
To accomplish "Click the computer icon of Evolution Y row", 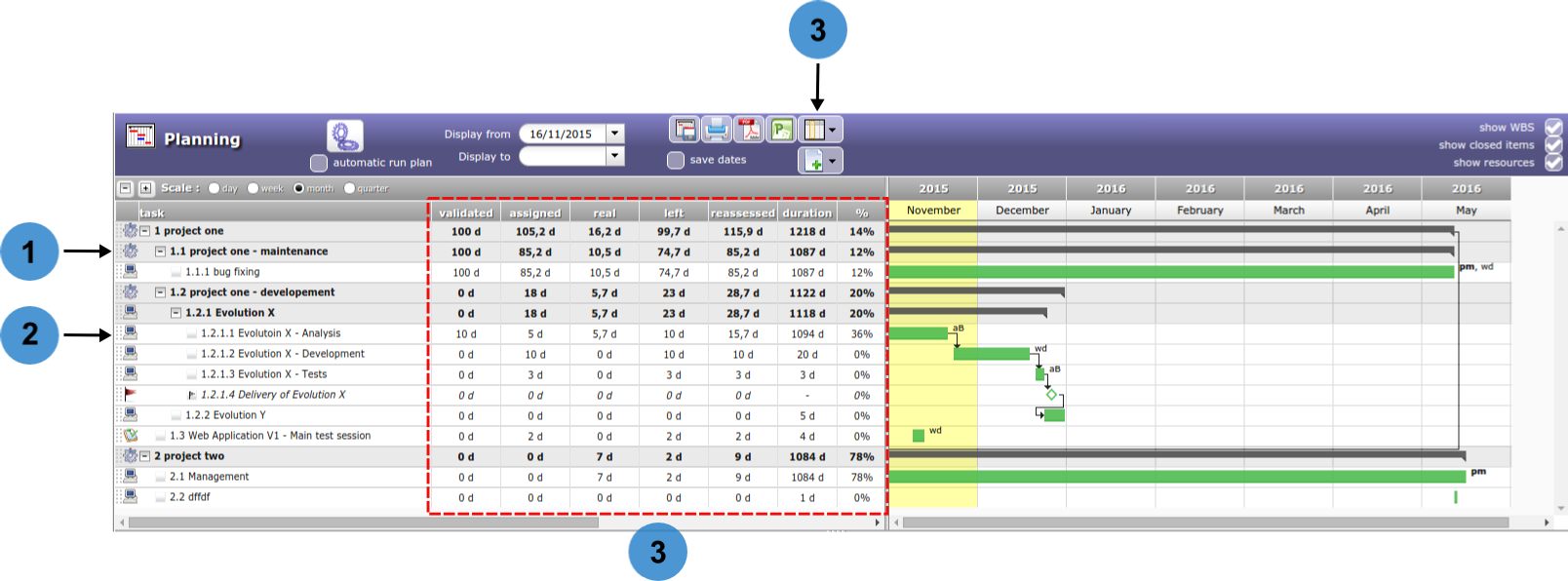I will tap(130, 415).
